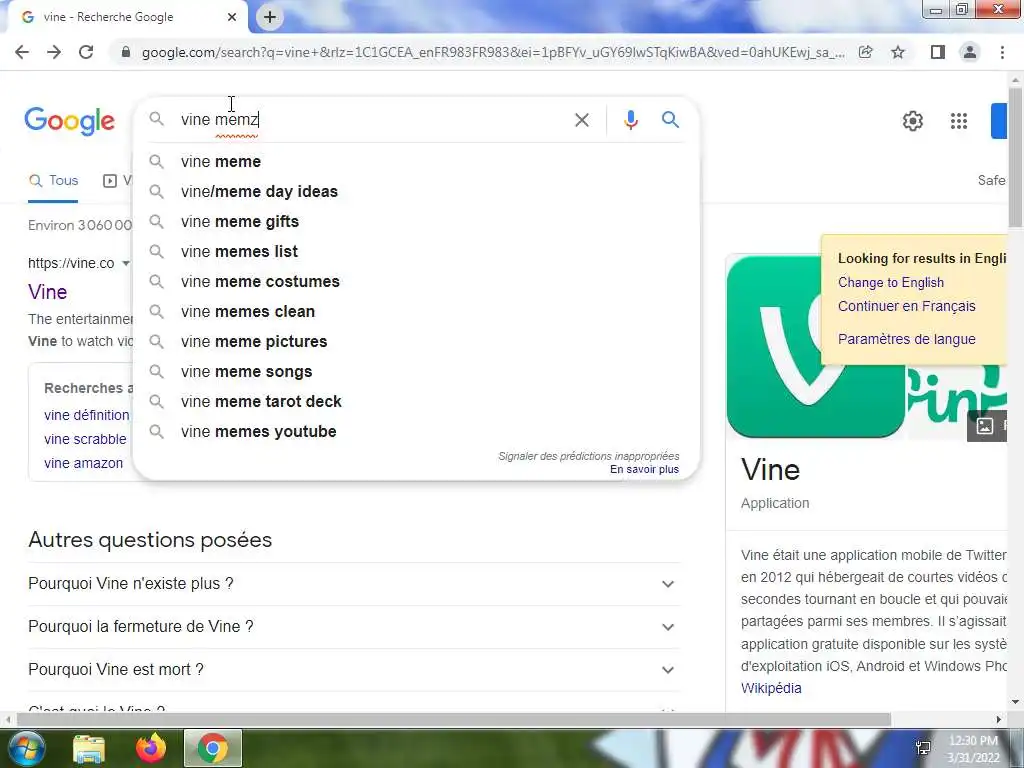Open Chrome's three-dot menu
The width and height of the screenshot is (1024, 768).
point(1002,52)
